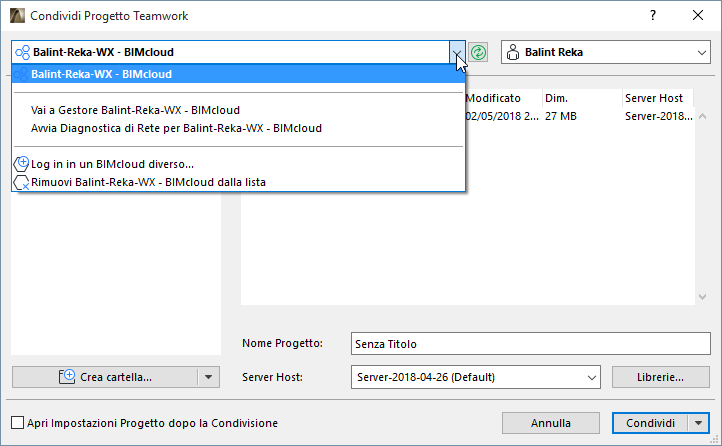
Task: Open the Server Host dropdown
Action: (x=592, y=377)
